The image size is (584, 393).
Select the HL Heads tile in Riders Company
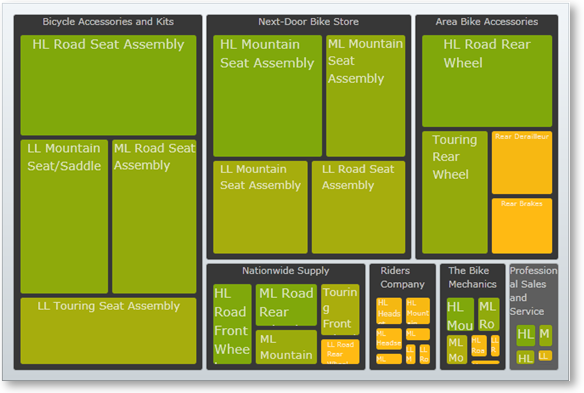pos(389,311)
